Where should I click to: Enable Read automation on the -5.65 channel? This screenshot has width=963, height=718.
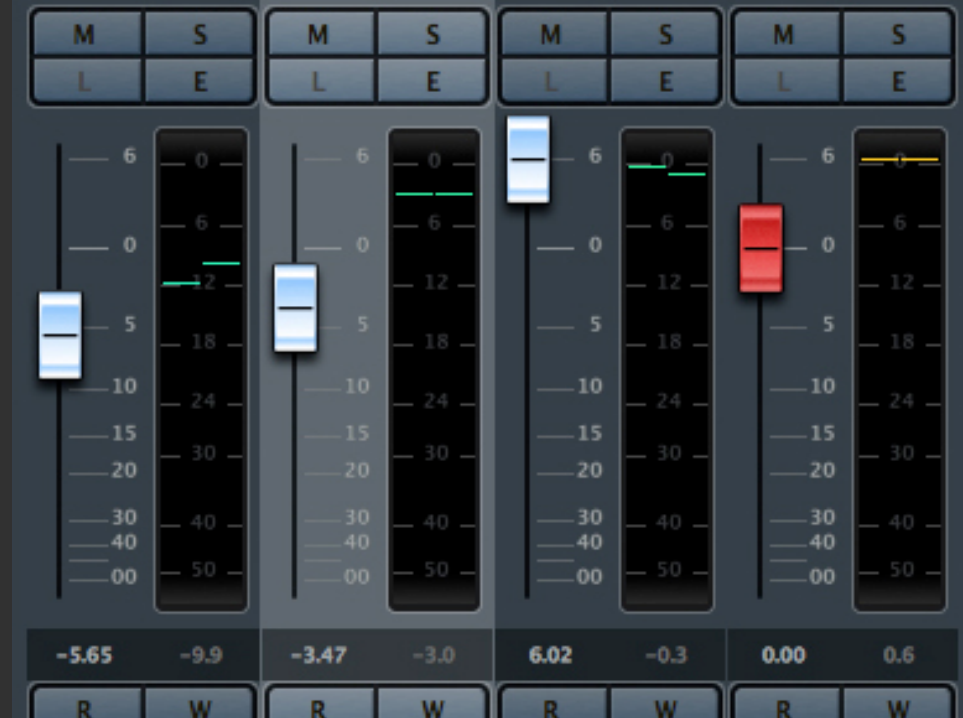coord(84,705)
